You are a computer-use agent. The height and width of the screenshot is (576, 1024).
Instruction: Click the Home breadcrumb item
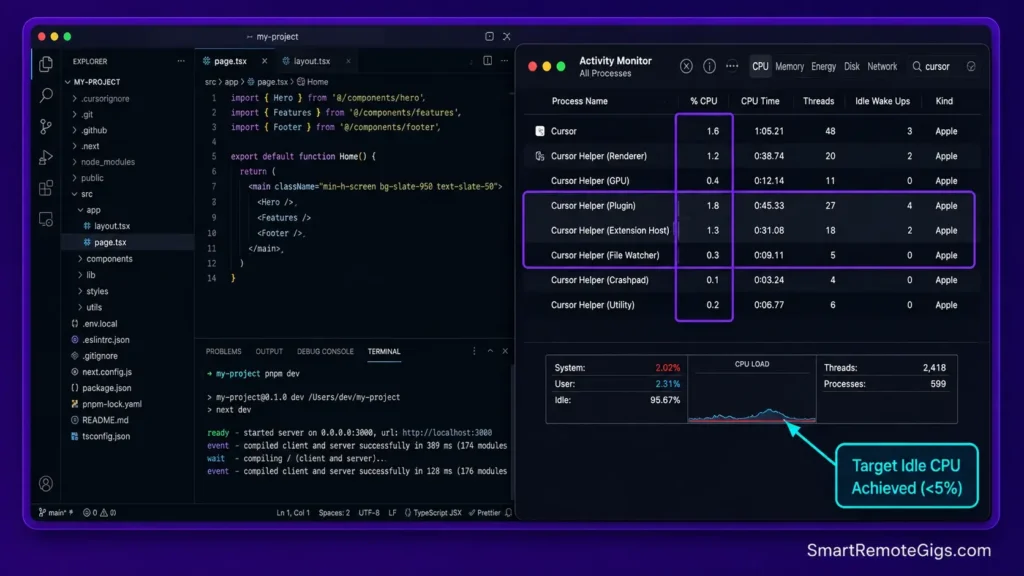tap(313, 82)
